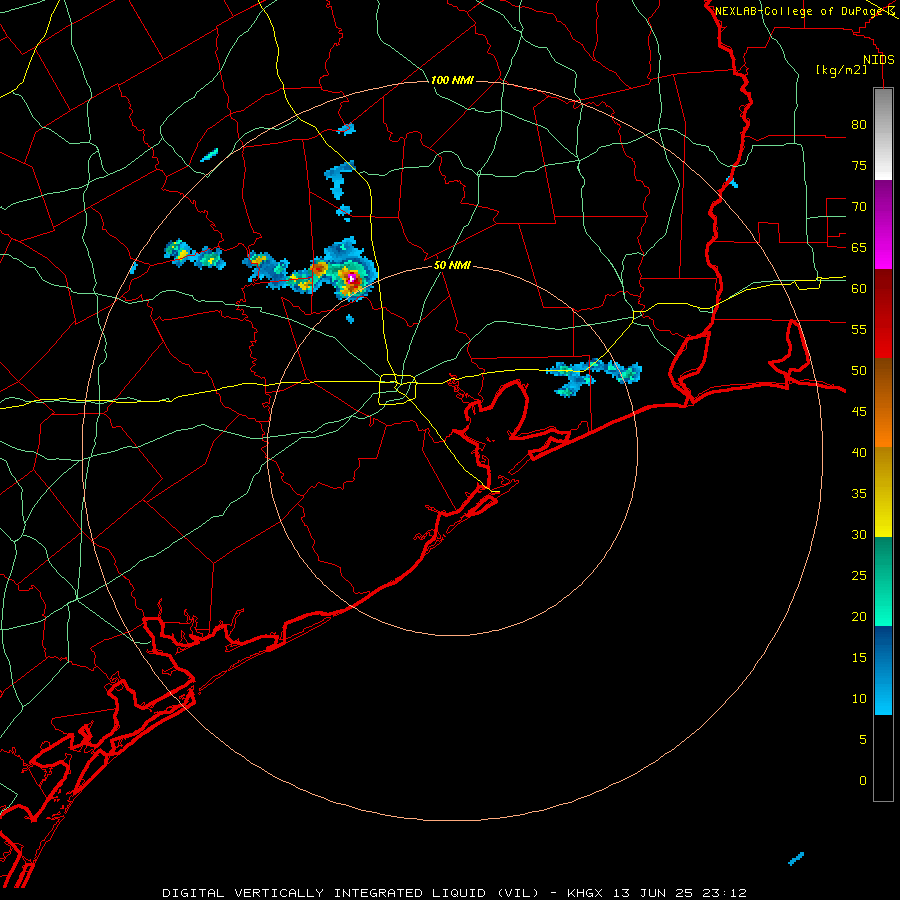The image size is (900, 900).
Task: Pick the green-teal segment of the color bar
Action: pyautogui.click(x=883, y=581)
